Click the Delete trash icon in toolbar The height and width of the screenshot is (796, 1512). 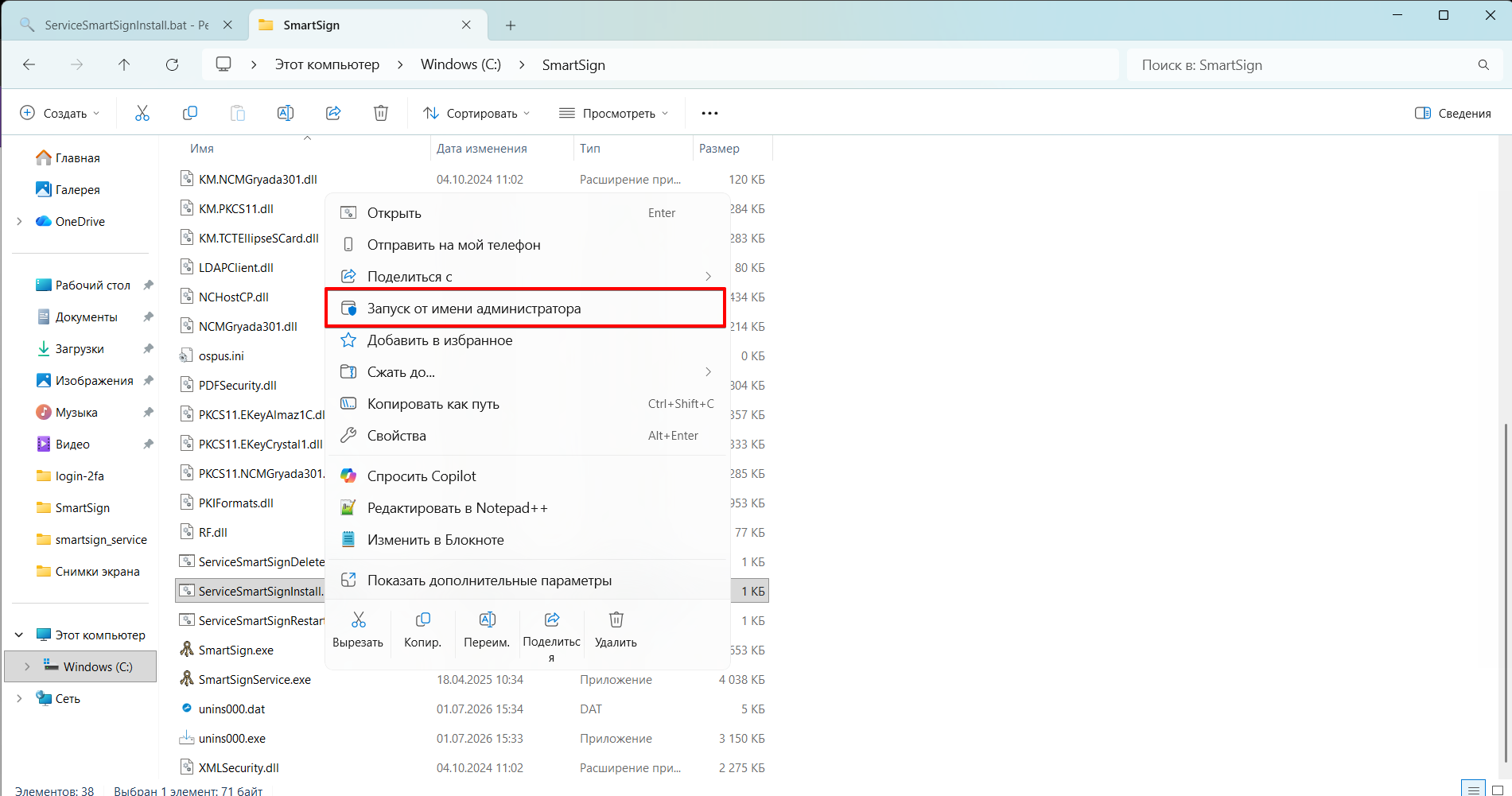click(381, 113)
